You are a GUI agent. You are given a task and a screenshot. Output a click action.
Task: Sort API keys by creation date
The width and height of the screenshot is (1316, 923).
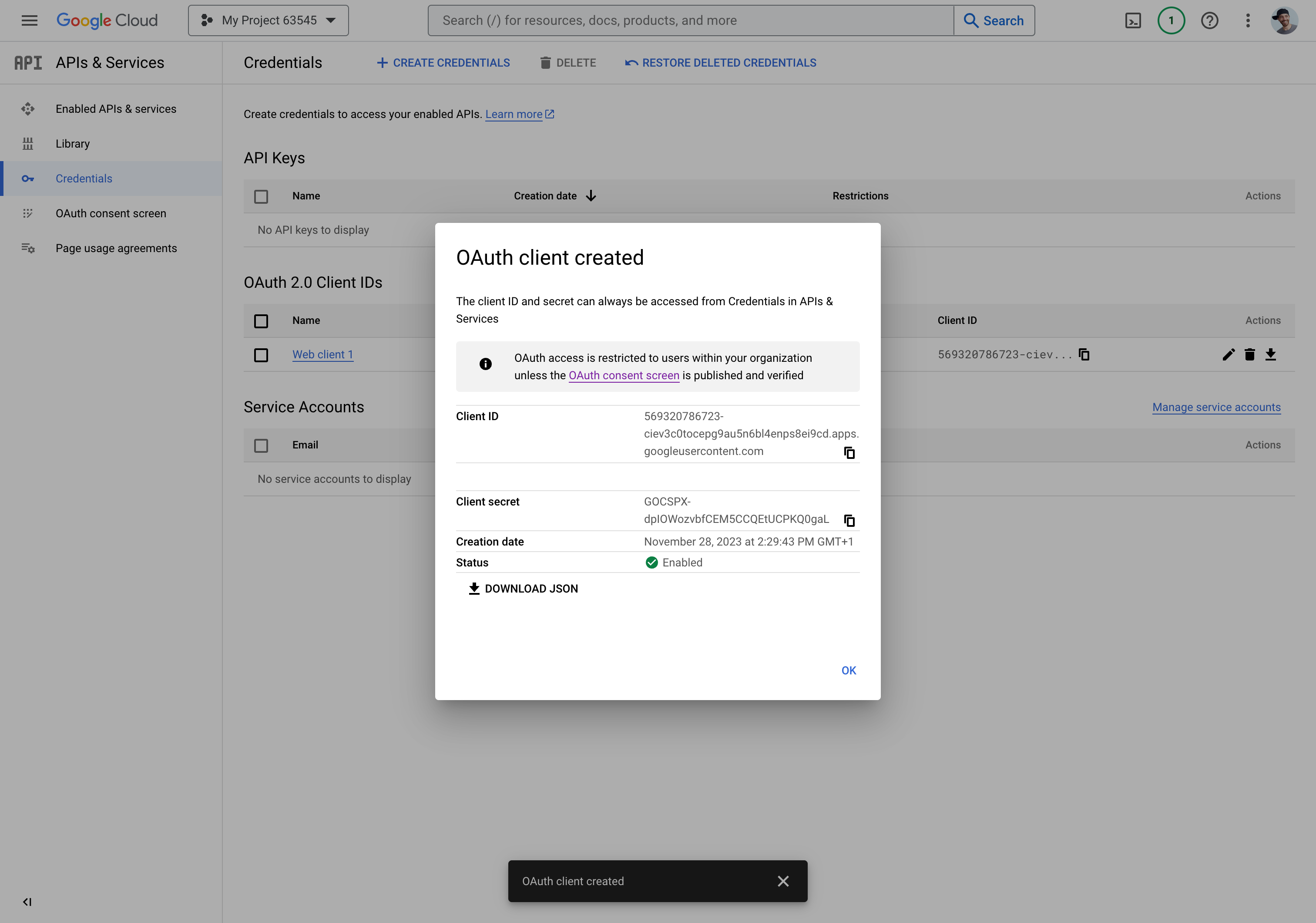click(x=554, y=195)
